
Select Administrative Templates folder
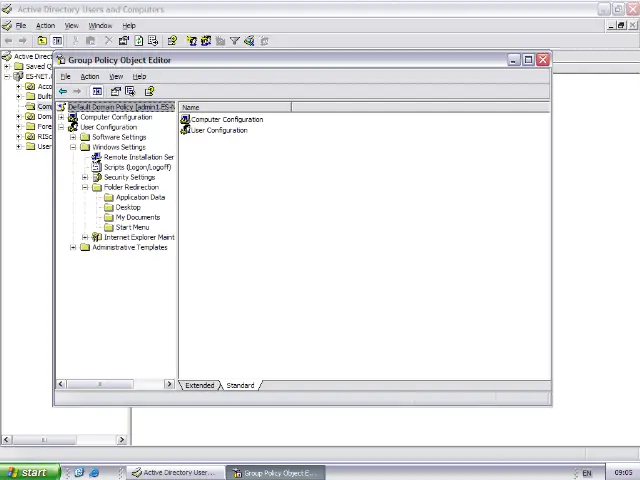click(x=130, y=247)
